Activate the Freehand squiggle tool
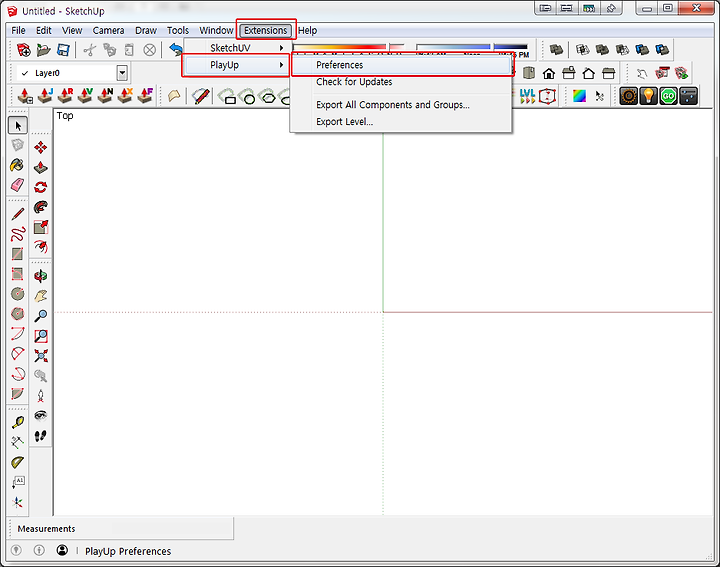Image resolution: width=720 pixels, height=567 pixels. click(x=17, y=234)
